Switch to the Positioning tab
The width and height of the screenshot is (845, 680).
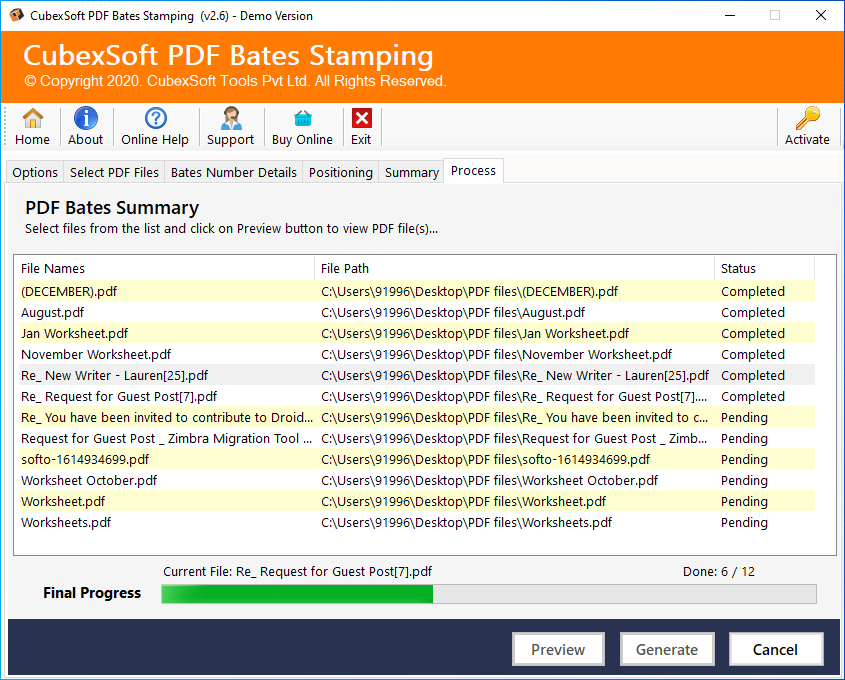340,173
